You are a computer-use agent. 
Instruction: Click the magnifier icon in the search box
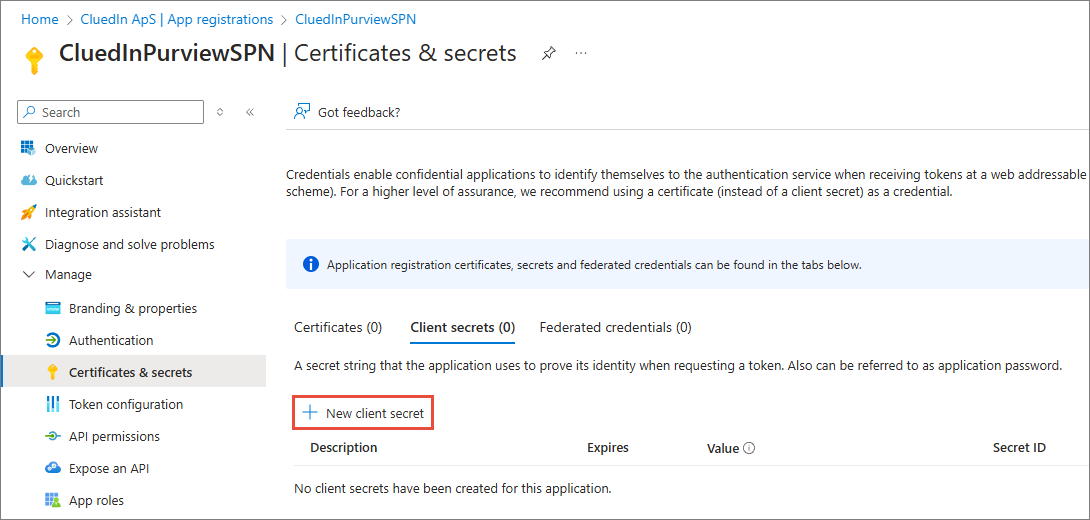pos(30,112)
